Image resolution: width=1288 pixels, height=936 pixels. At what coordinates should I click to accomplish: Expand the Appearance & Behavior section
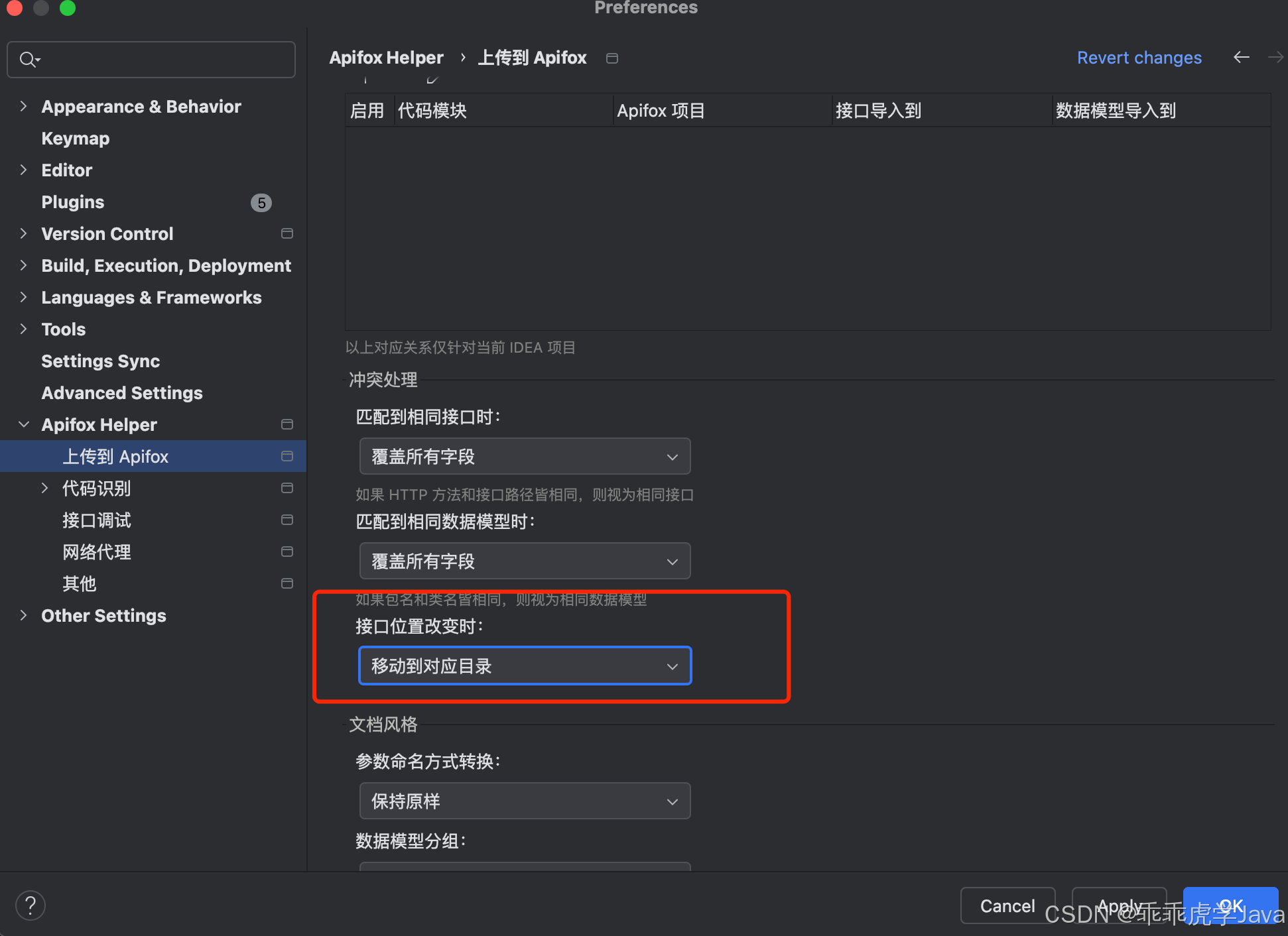tap(24, 106)
